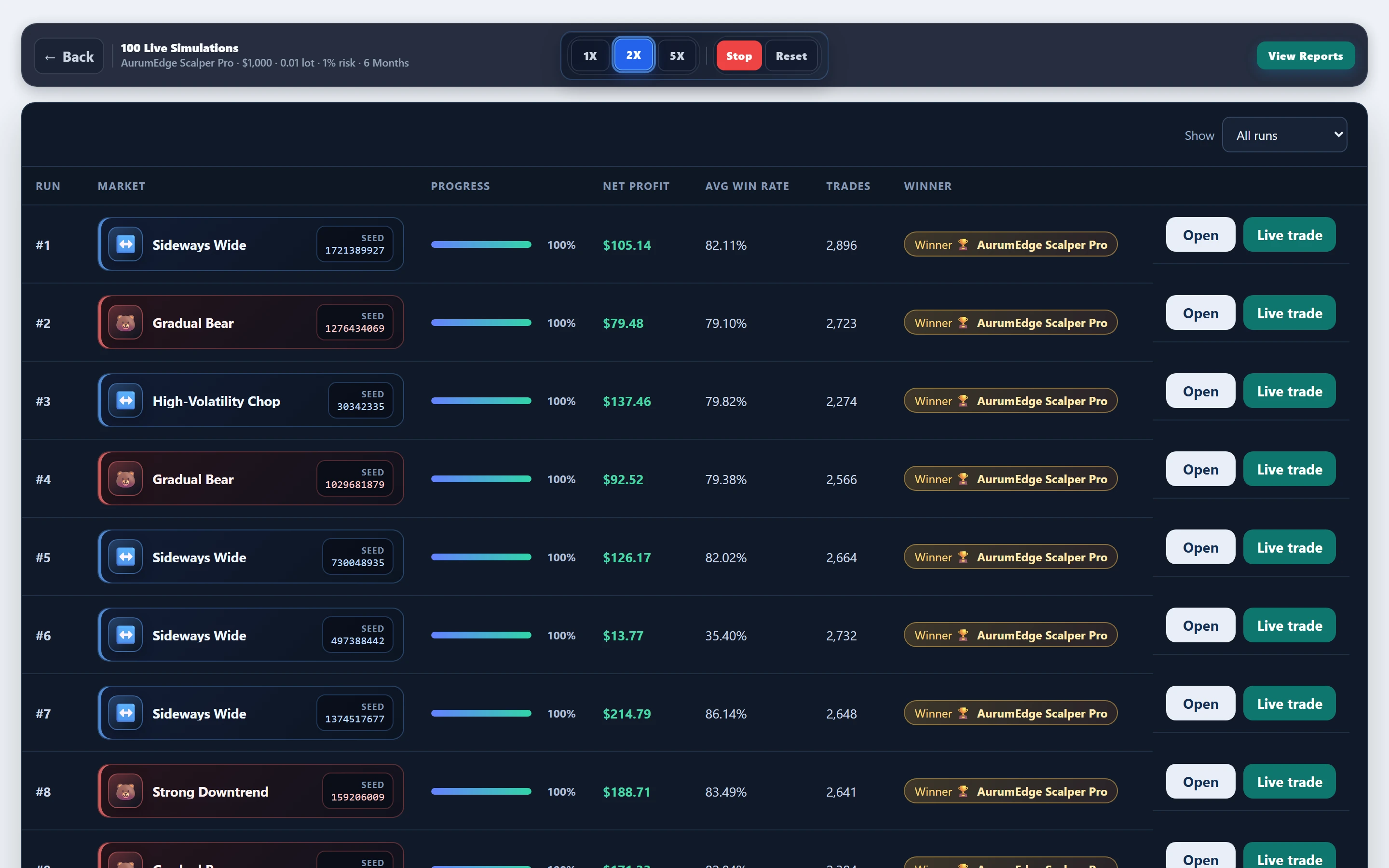Screen dimensions: 1389x868
Task: Click the High-Volatility Chop market icon
Action: (x=125, y=401)
